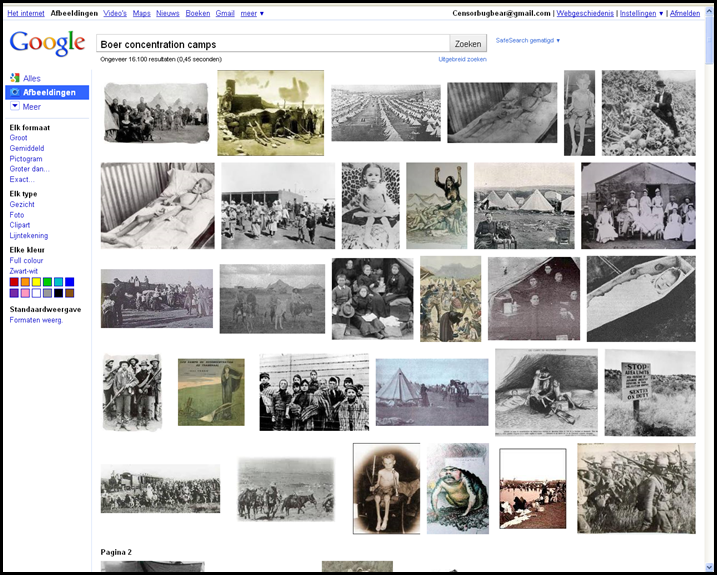Select the black colour swatch

[58, 293]
